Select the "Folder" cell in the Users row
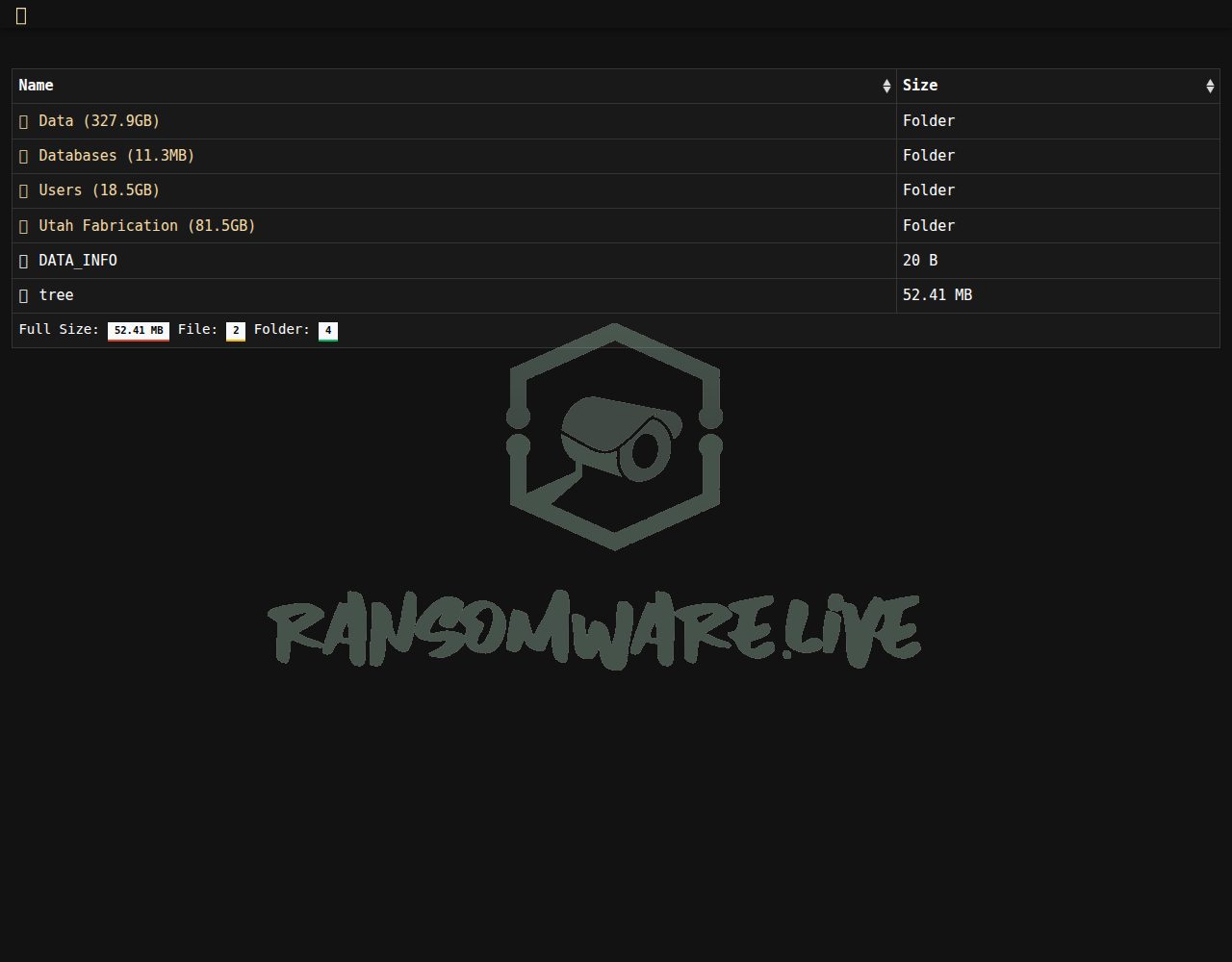 point(1058,190)
